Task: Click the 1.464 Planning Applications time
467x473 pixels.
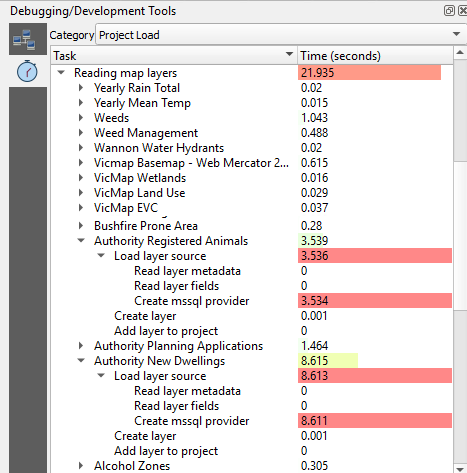Action: click(315, 346)
